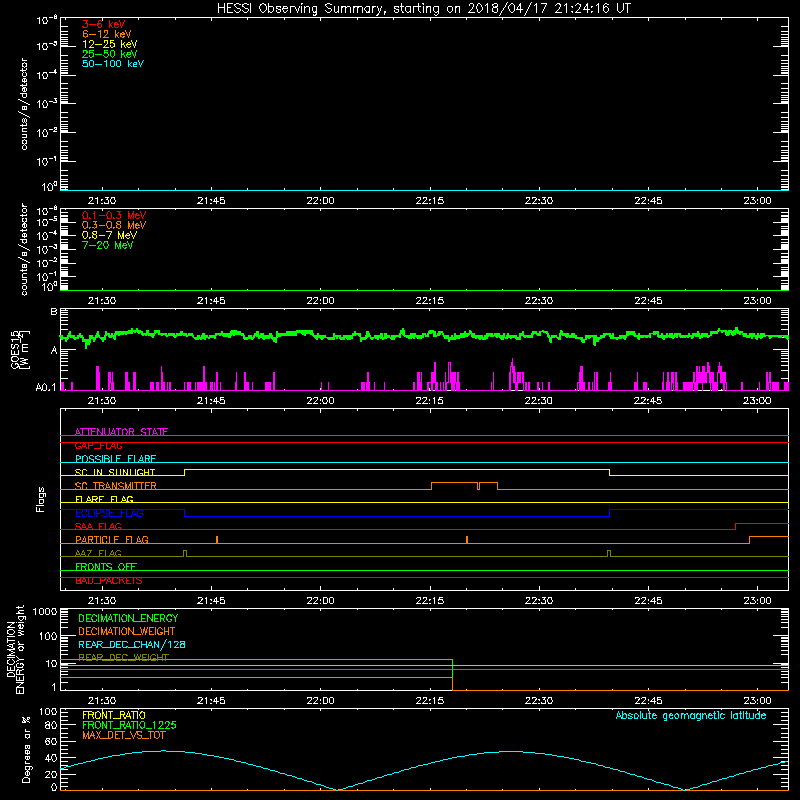
Task: Select the POSSIBLE_FLARE label
Action: 115,459
